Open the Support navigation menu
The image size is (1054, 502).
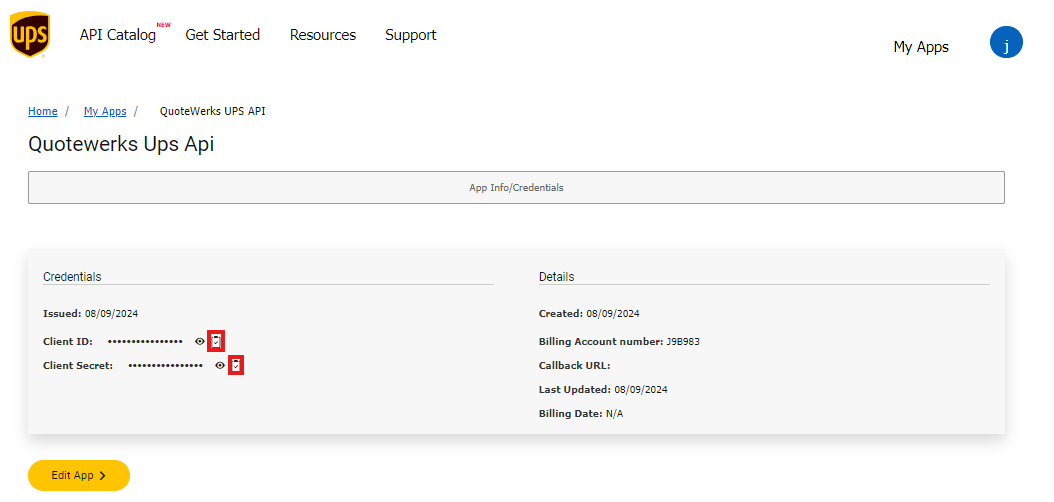(411, 35)
